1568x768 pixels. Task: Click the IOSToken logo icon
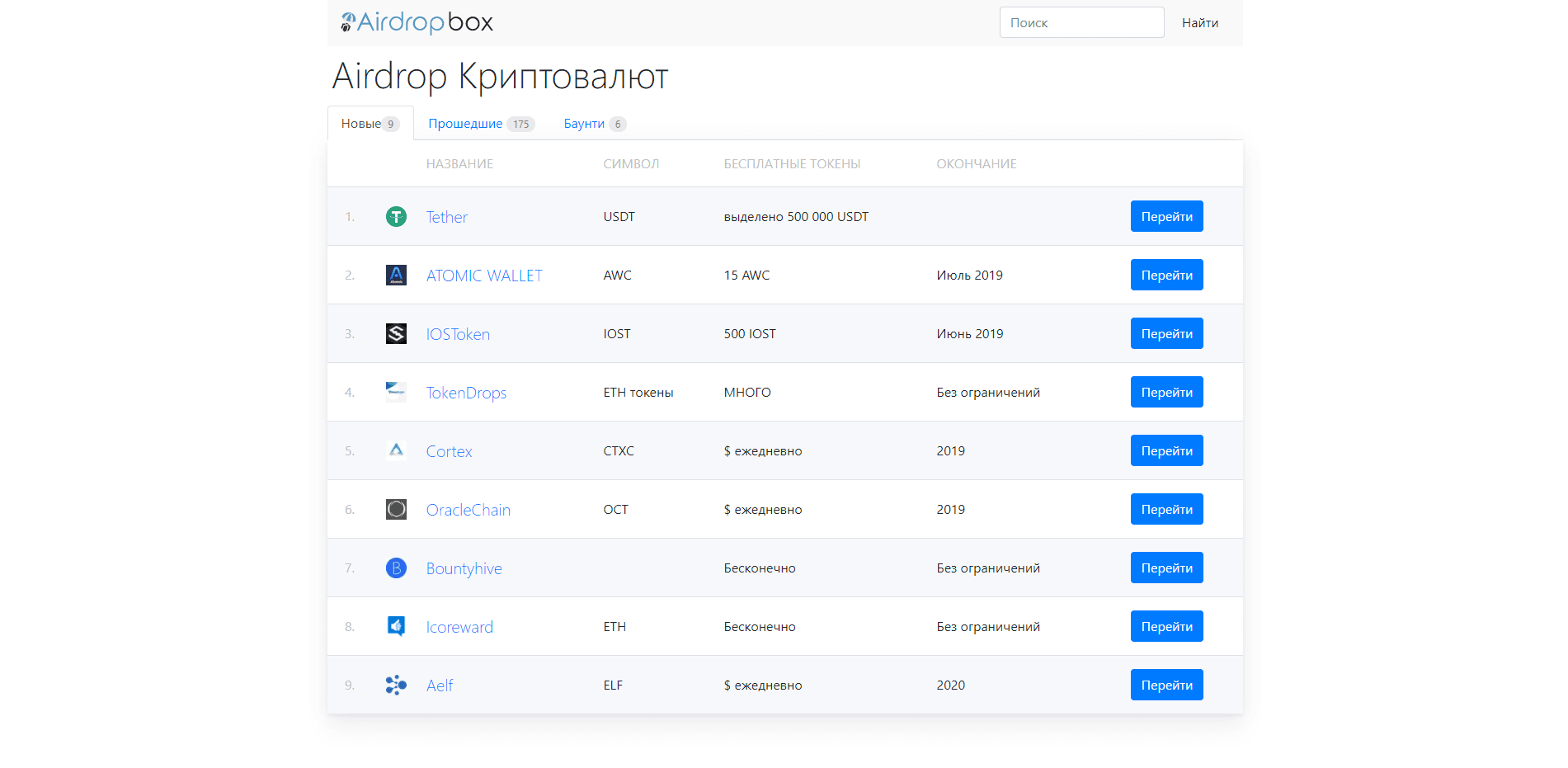click(x=396, y=333)
